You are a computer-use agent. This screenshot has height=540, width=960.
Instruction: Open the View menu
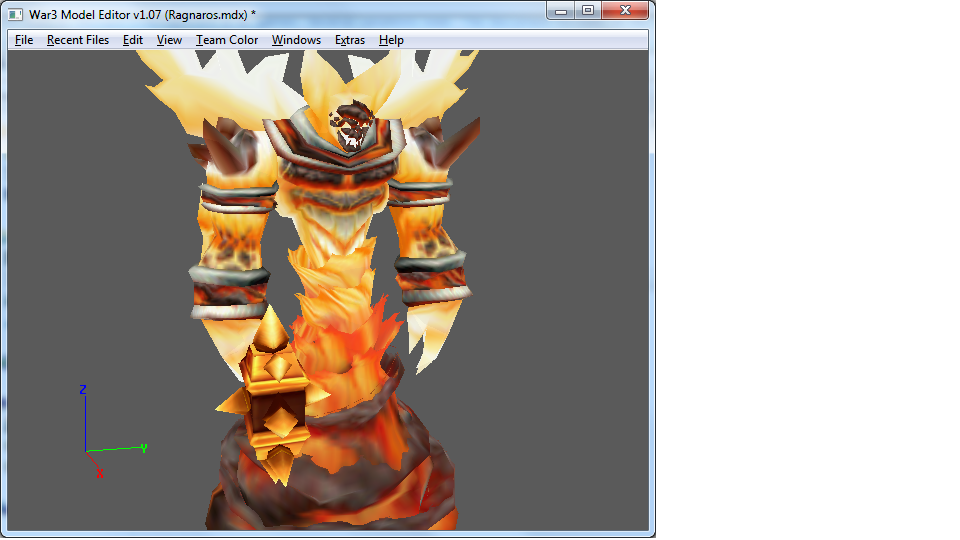(169, 40)
